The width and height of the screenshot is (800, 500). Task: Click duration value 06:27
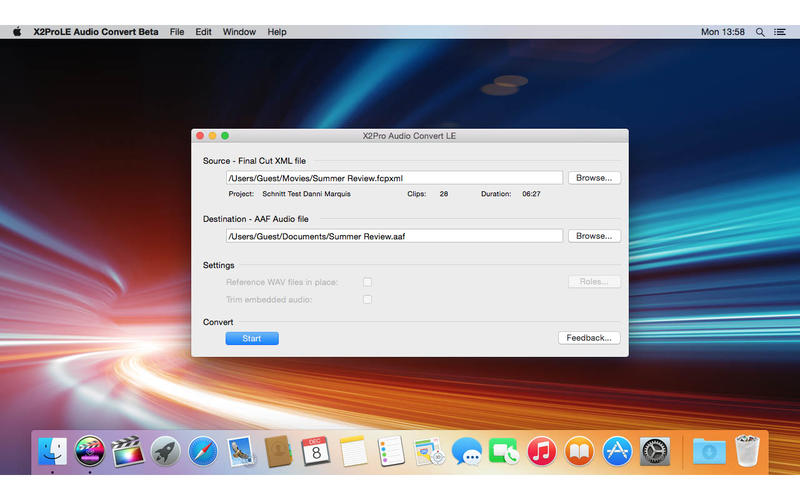click(531, 194)
